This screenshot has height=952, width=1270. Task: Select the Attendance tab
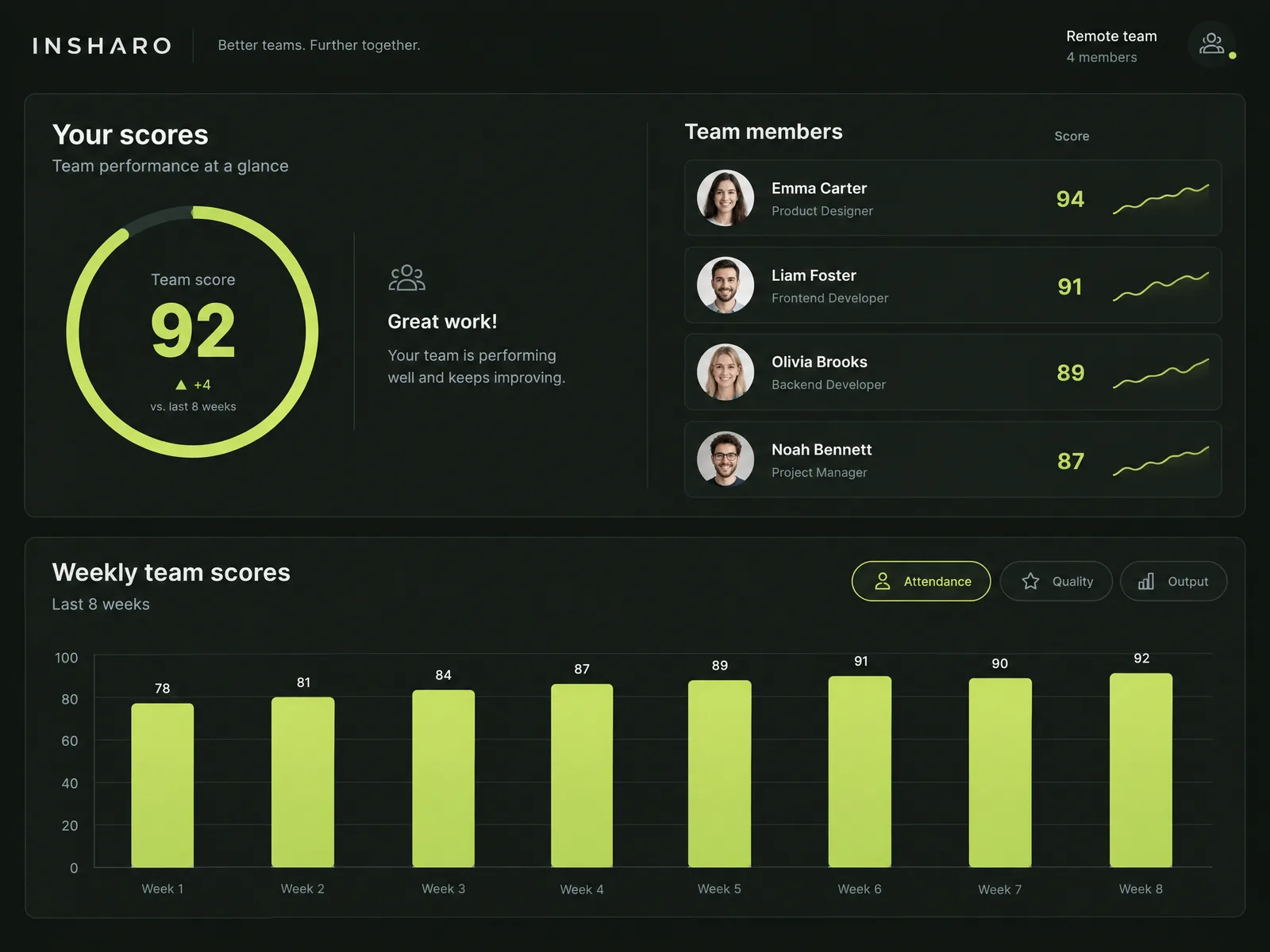click(x=921, y=582)
